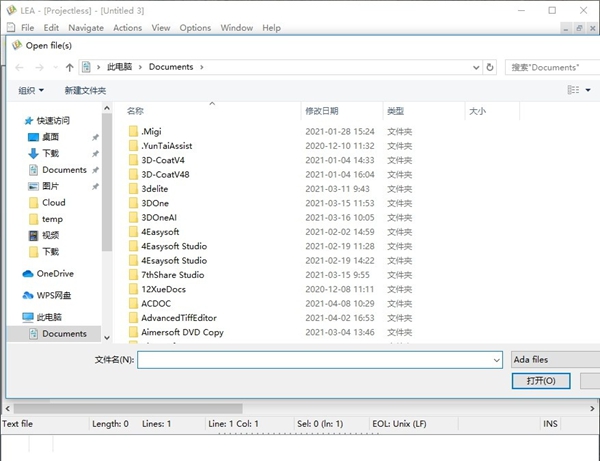
Task: Click the 新建文件夹 button
Action: click(x=85, y=90)
